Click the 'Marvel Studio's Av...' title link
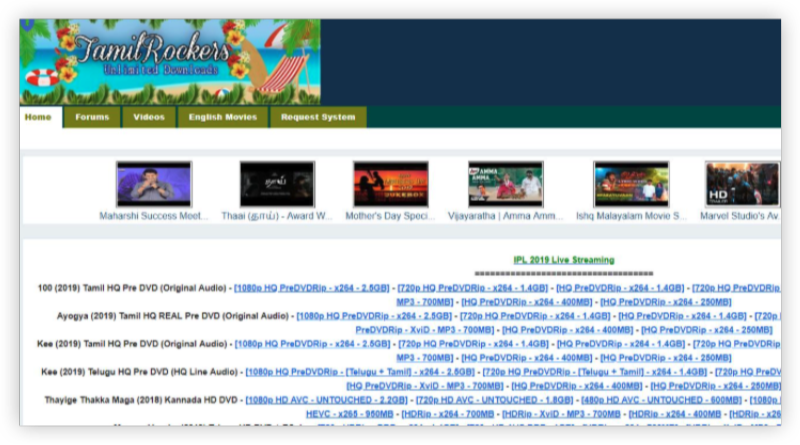This screenshot has width=800, height=445. coord(740,216)
